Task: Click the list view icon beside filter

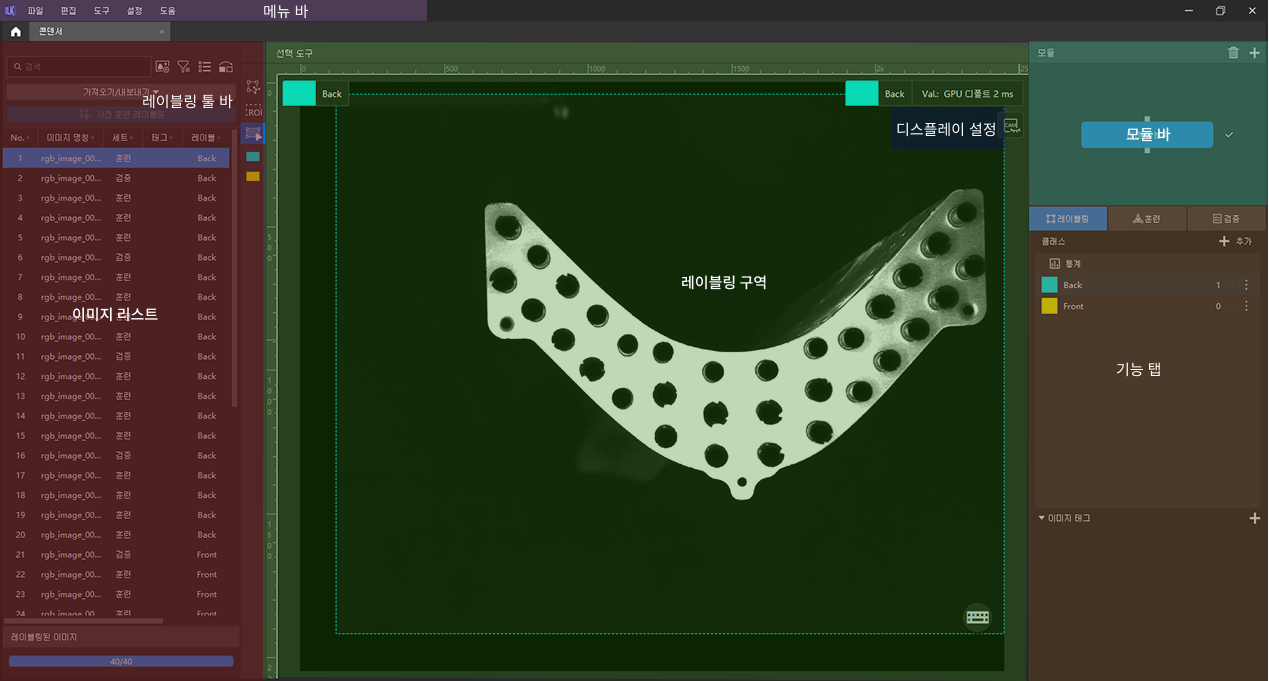Action: click(x=204, y=67)
